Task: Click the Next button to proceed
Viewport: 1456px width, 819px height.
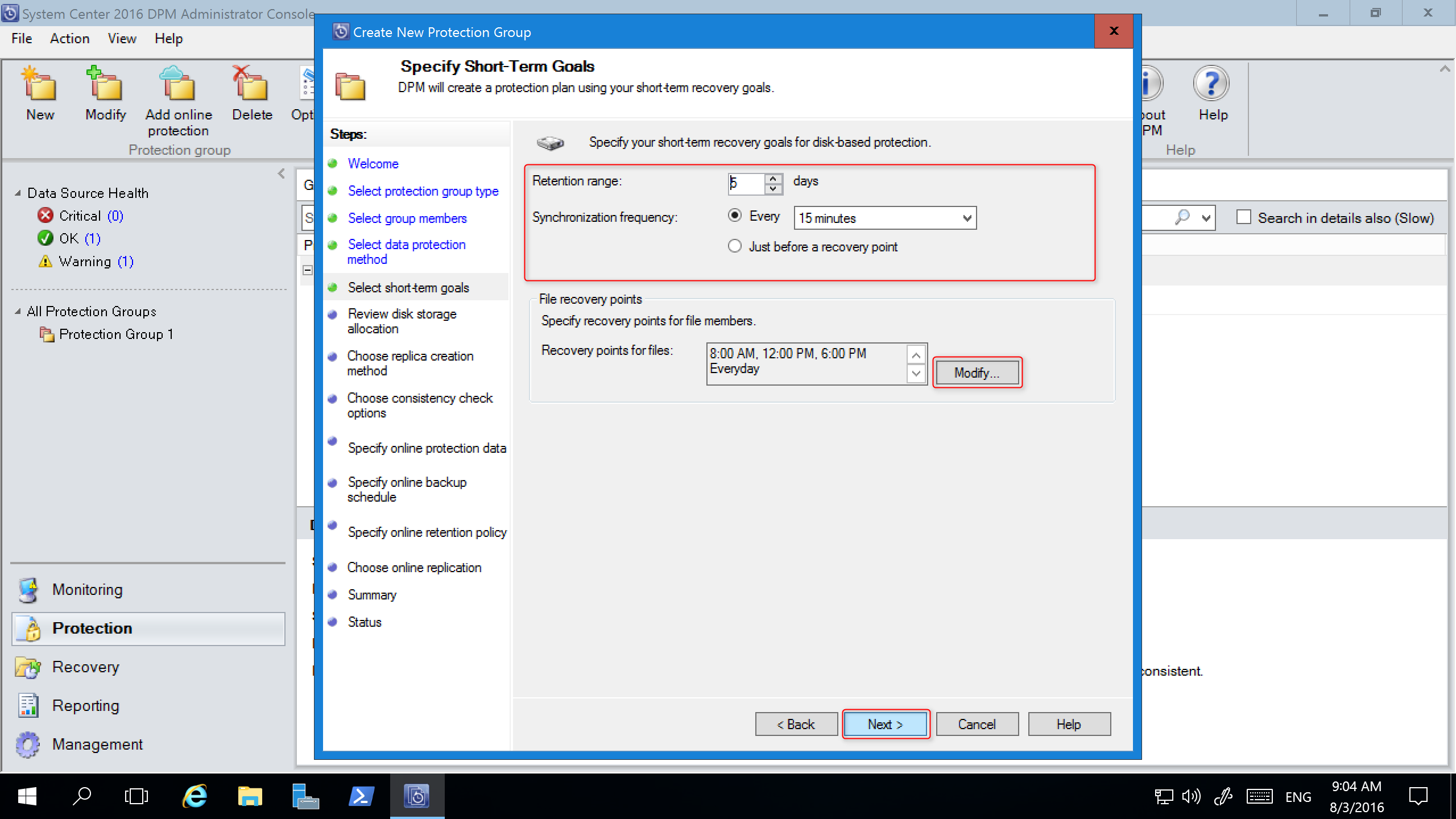Action: tap(884, 724)
